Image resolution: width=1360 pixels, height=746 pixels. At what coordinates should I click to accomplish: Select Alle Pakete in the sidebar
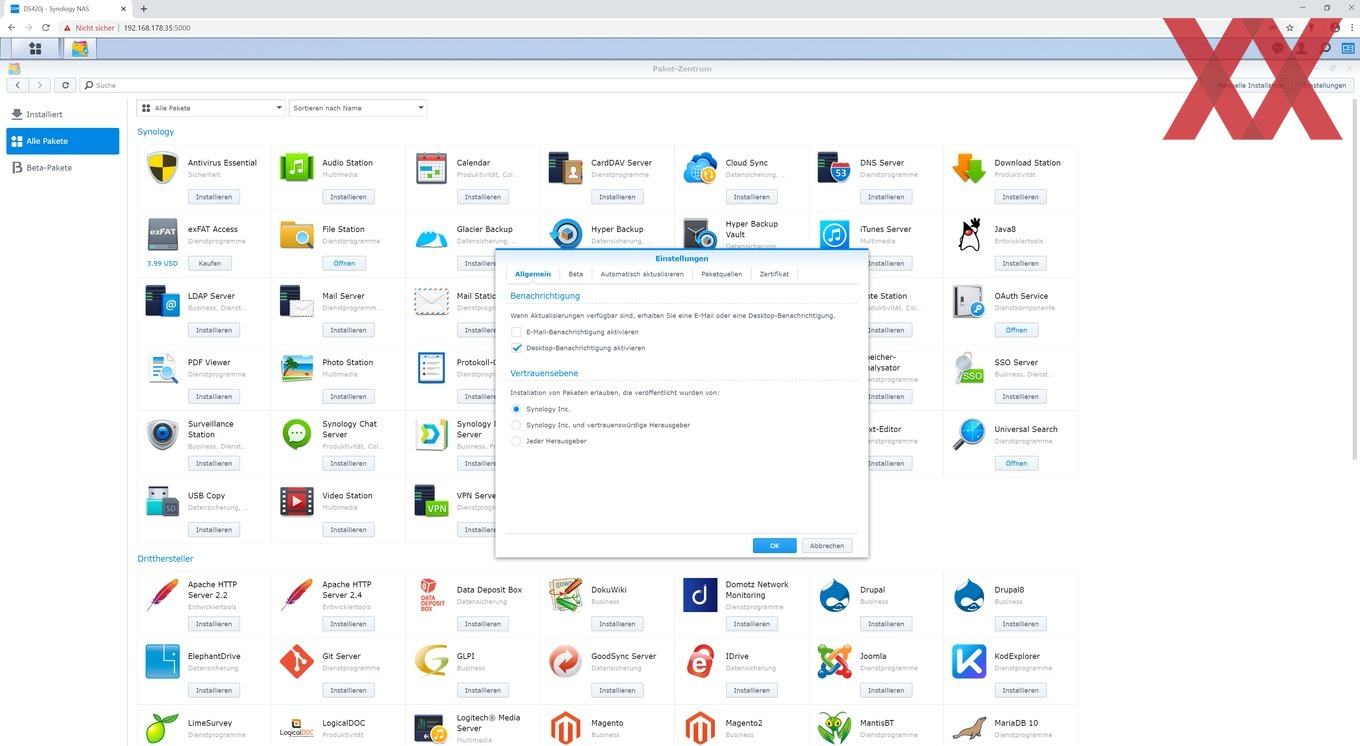63,141
